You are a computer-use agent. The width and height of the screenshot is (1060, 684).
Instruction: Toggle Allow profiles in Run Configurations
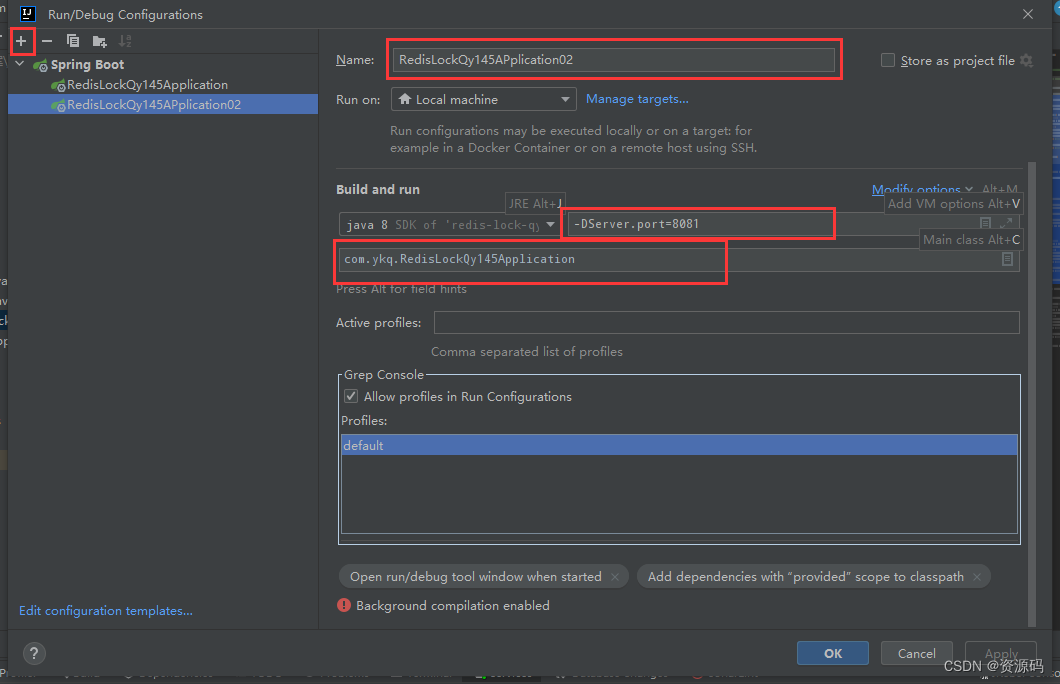pos(351,396)
